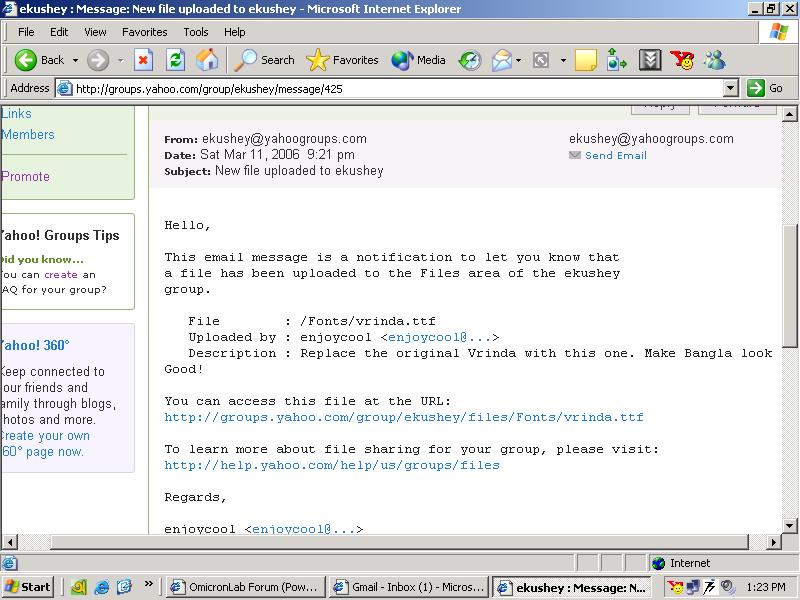This screenshot has width=800, height=600.
Task: Click the Start button
Action: click(x=28, y=587)
